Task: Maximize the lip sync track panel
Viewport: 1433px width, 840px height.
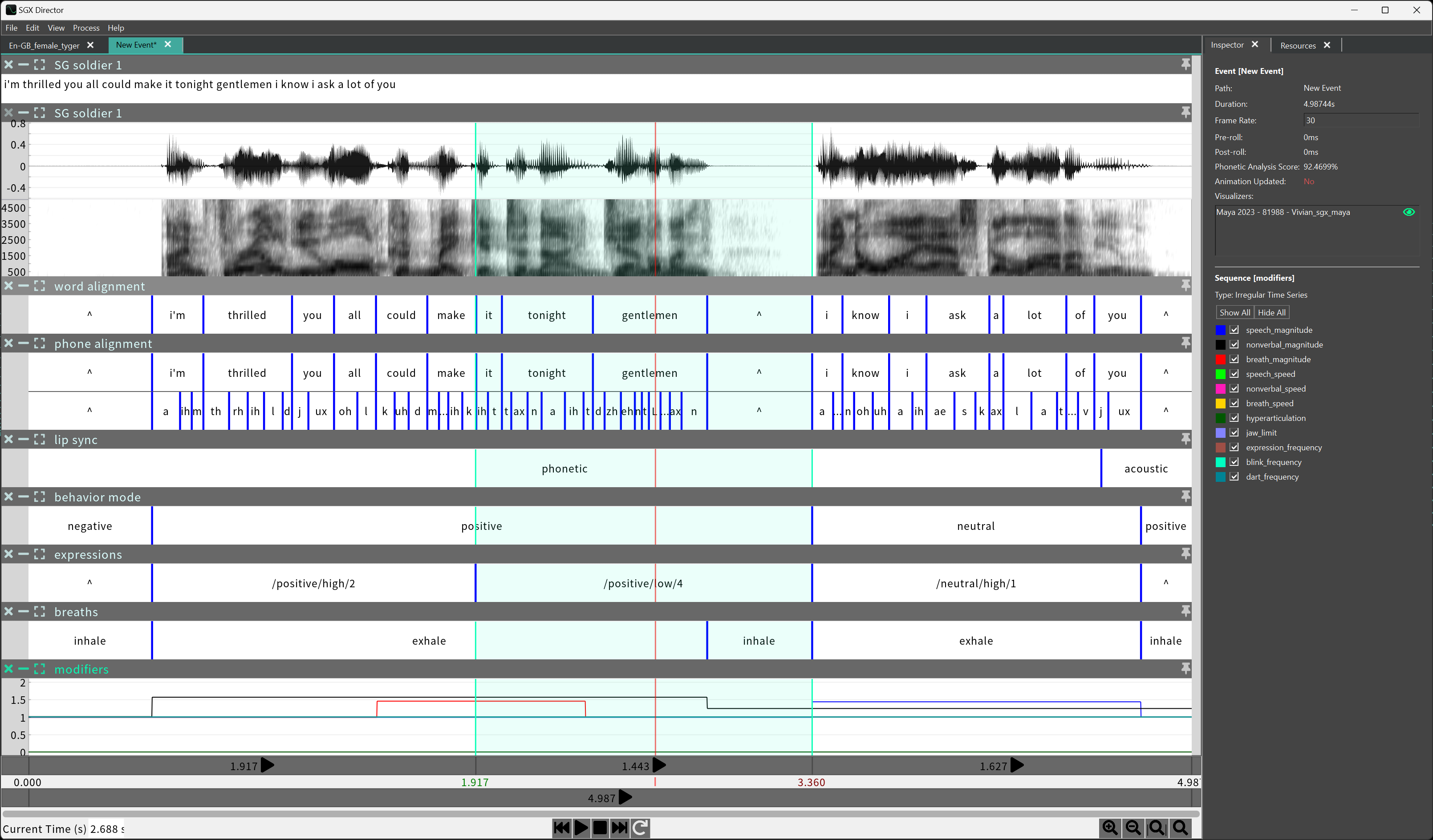Action: (39, 439)
